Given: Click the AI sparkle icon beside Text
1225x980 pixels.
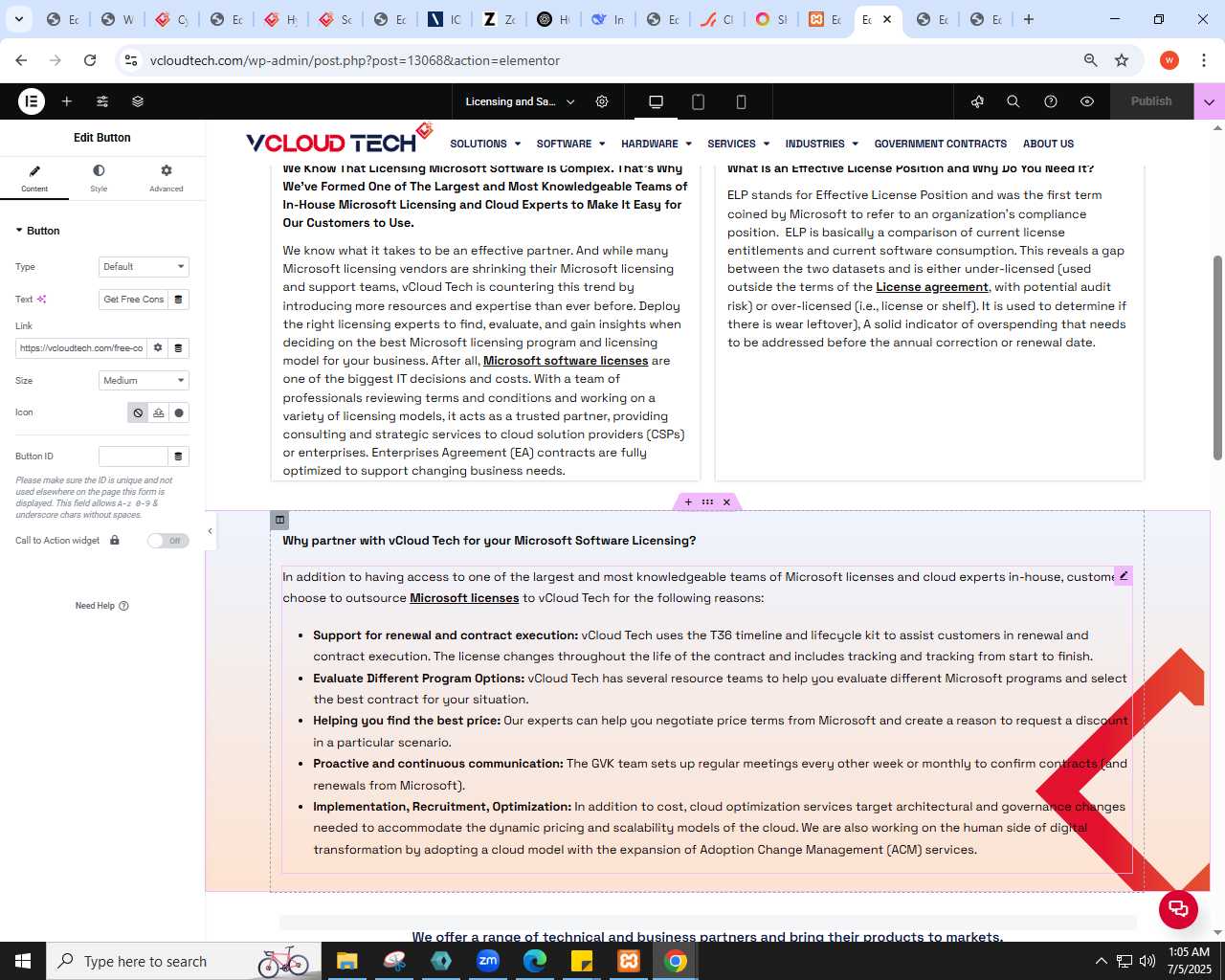Looking at the screenshot, I should click(41, 300).
